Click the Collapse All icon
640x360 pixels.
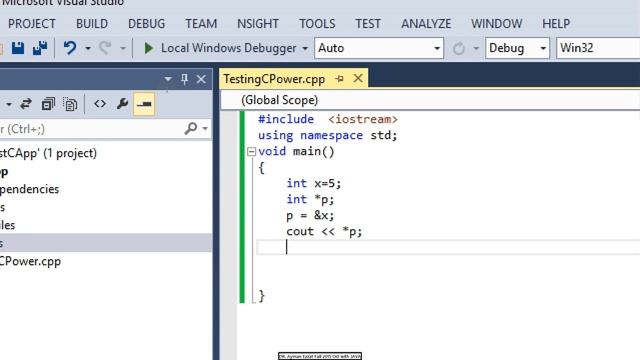coord(48,104)
